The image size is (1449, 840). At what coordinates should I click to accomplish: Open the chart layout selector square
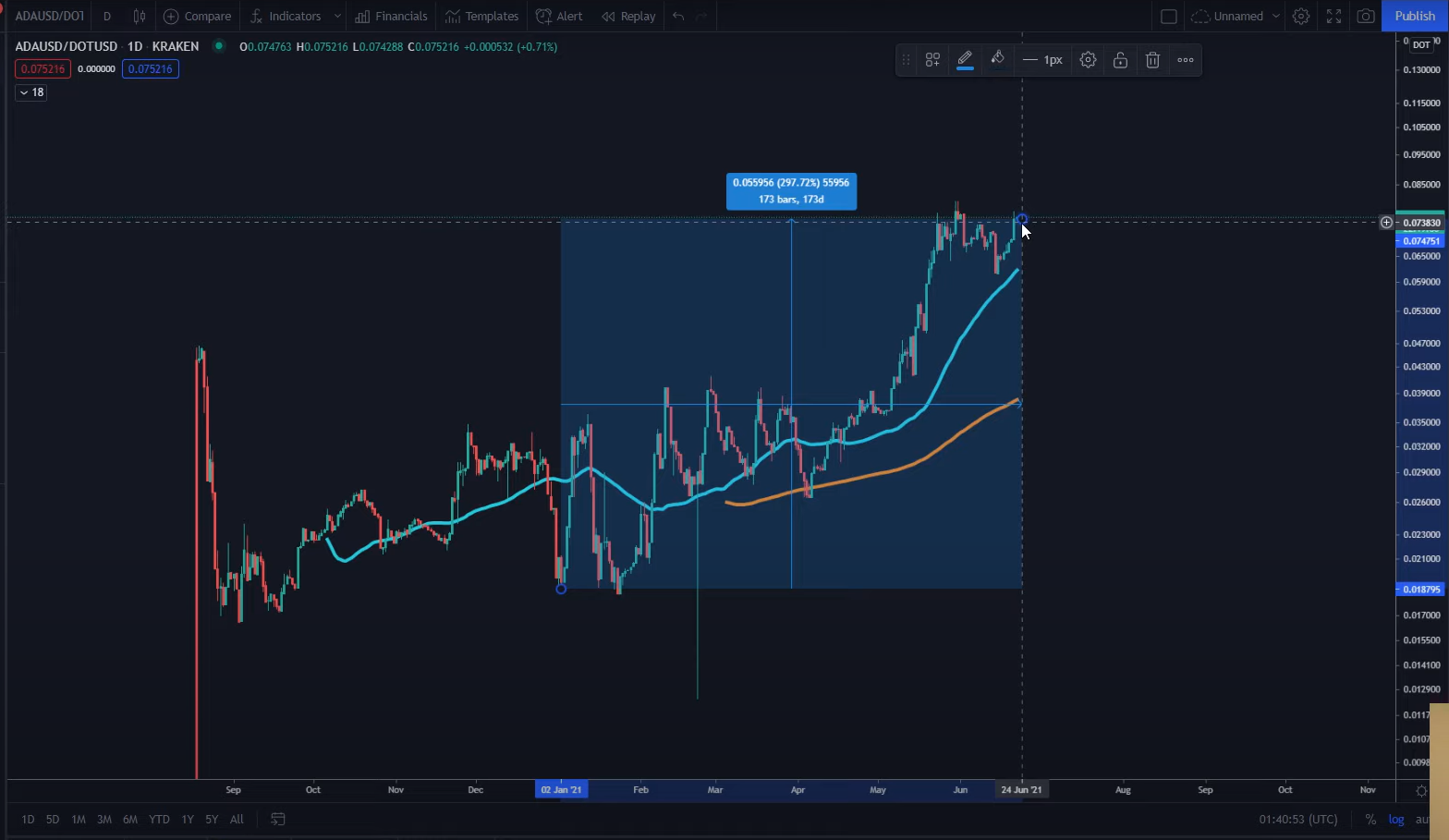[x=1168, y=16]
